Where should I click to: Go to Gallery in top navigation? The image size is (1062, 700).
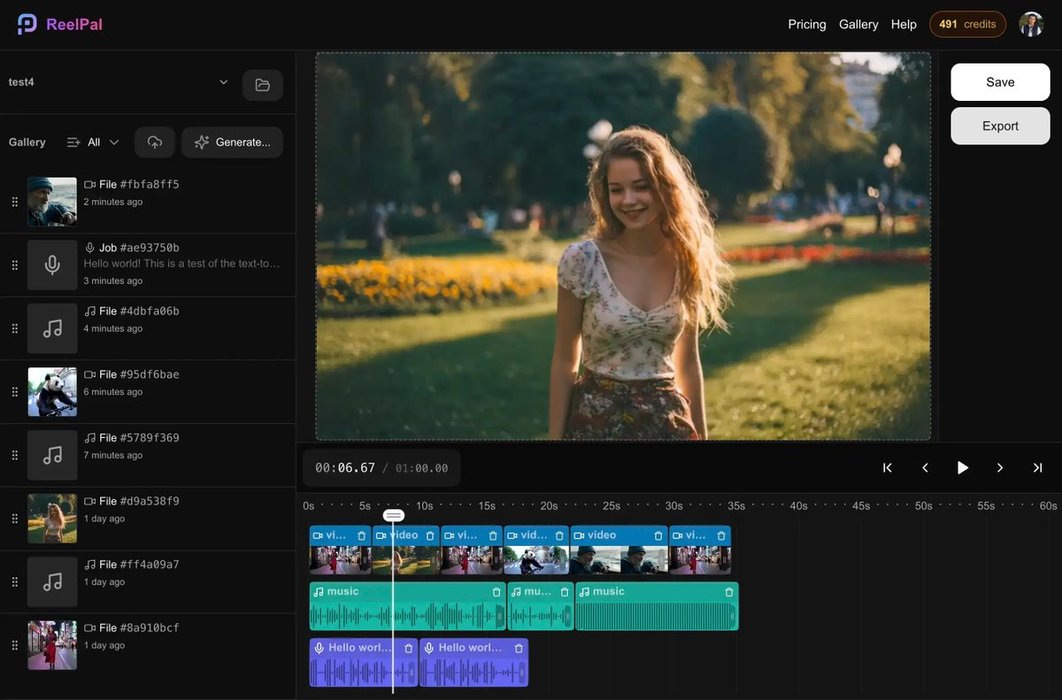coord(858,24)
